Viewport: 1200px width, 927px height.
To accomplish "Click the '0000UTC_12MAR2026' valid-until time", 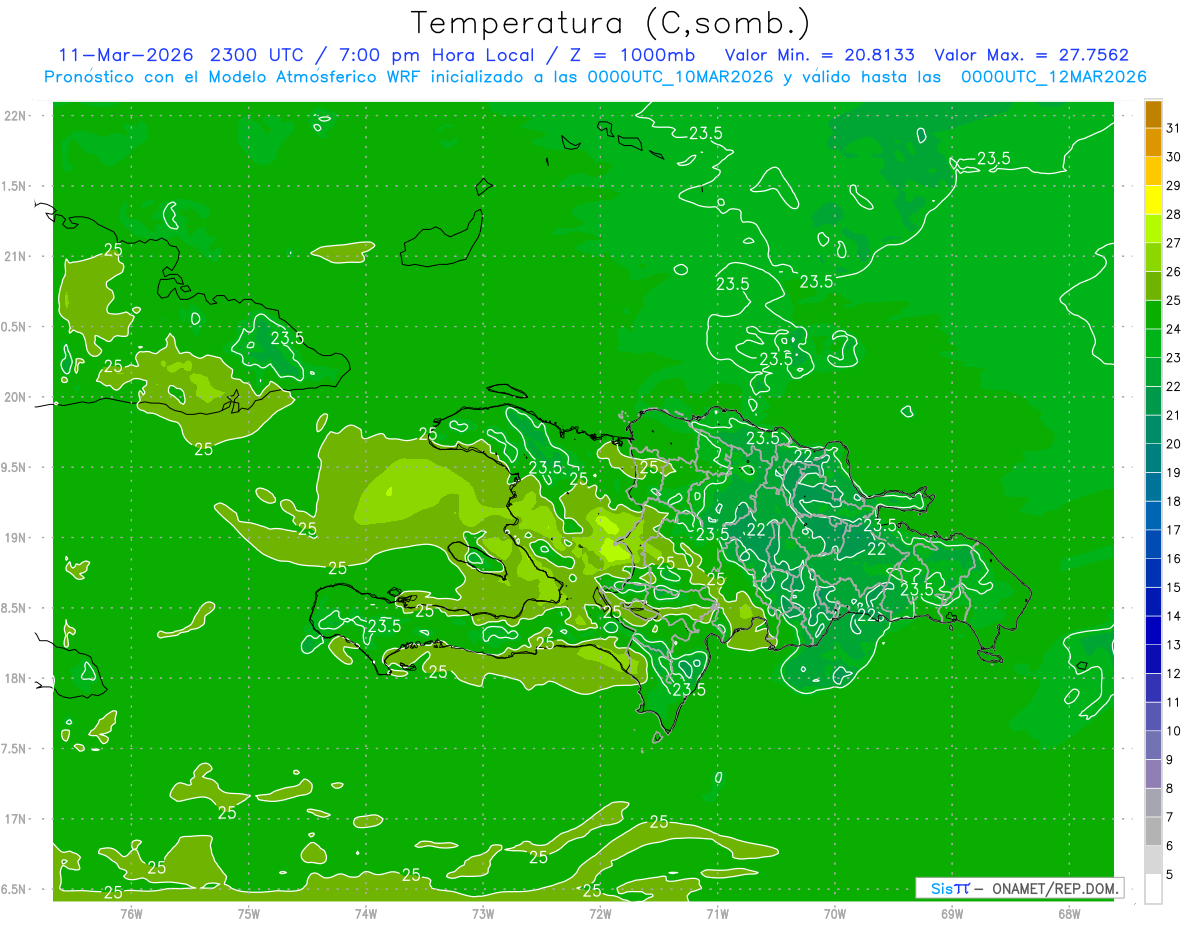I will (1053, 77).
